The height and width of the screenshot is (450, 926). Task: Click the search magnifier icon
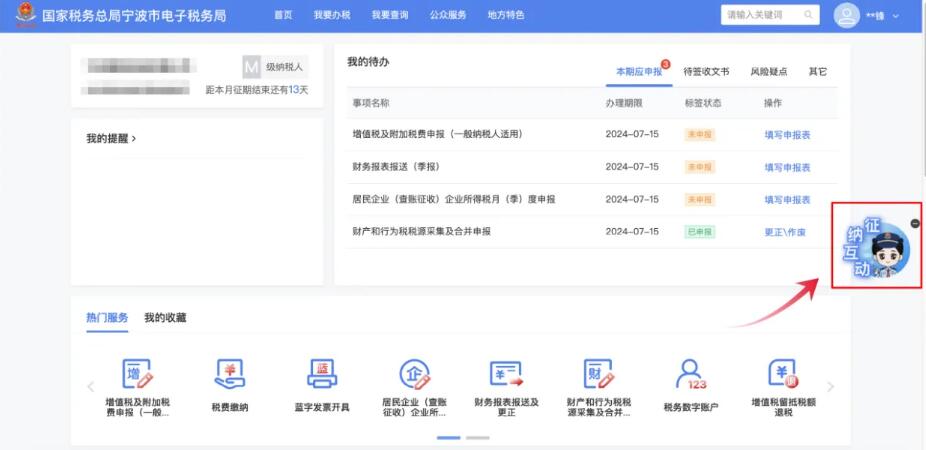click(x=809, y=15)
